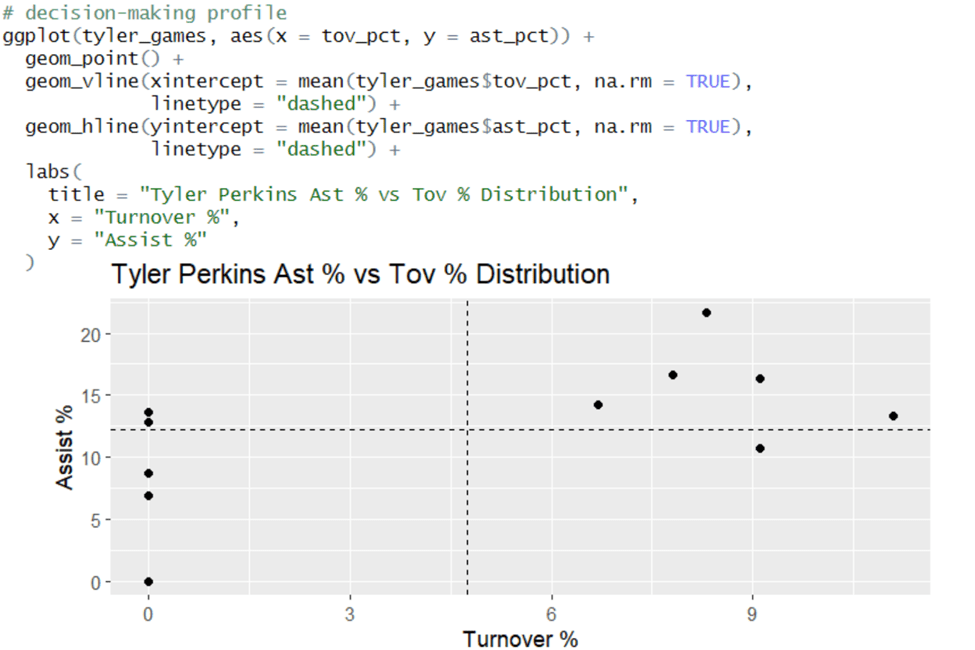Select the data point with the highest assist percentage
Viewport: 975px width, 650px height.
[x=706, y=313]
